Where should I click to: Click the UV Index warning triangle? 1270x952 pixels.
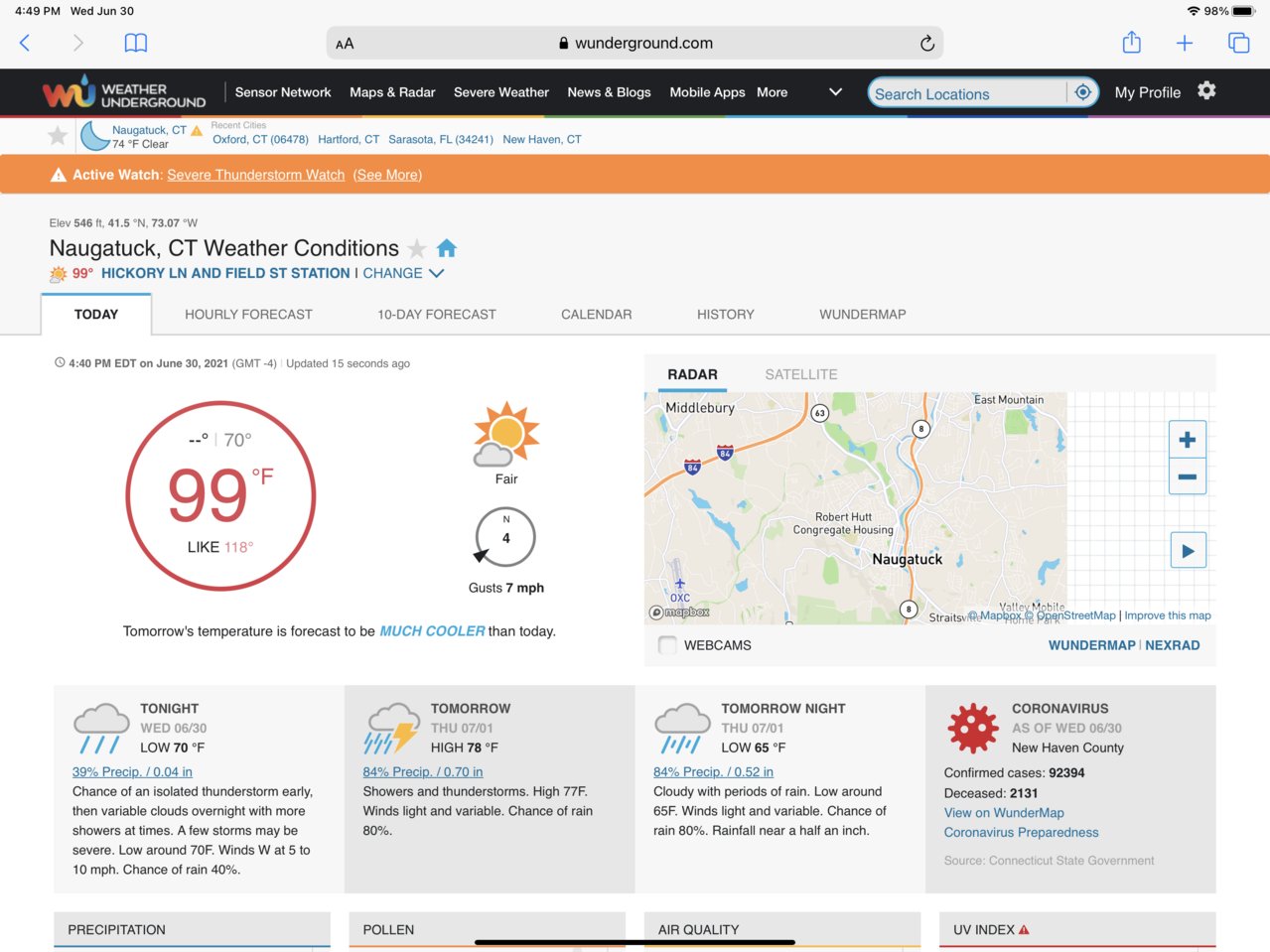click(x=1024, y=930)
